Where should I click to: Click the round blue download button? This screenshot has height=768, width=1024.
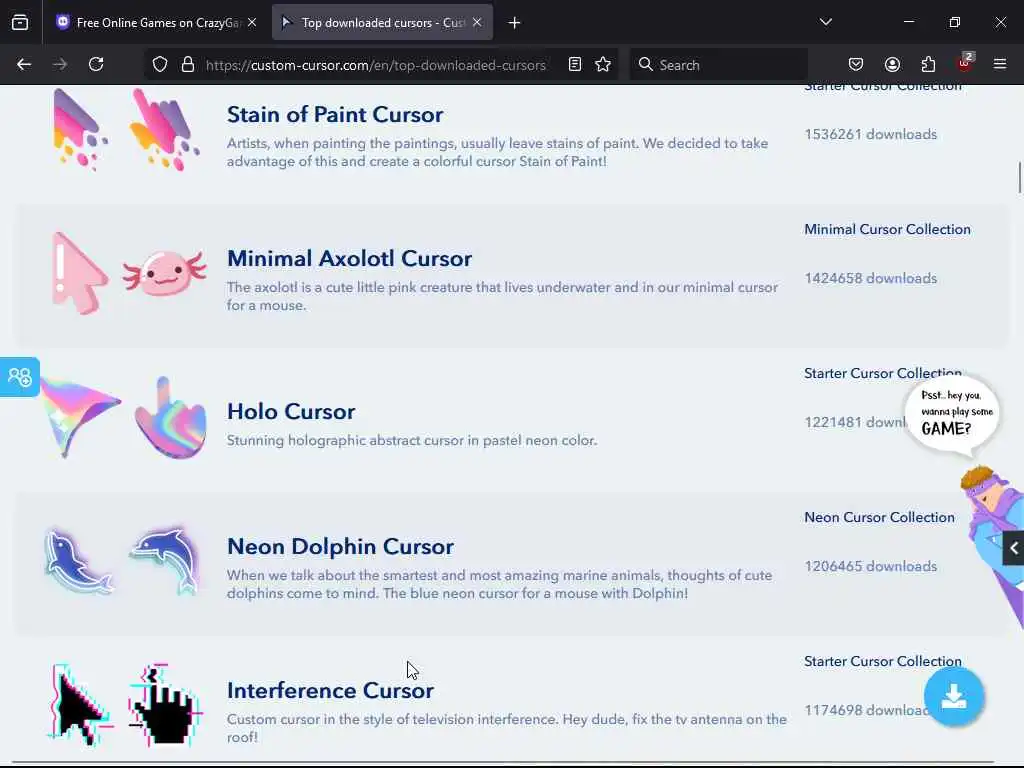click(954, 696)
